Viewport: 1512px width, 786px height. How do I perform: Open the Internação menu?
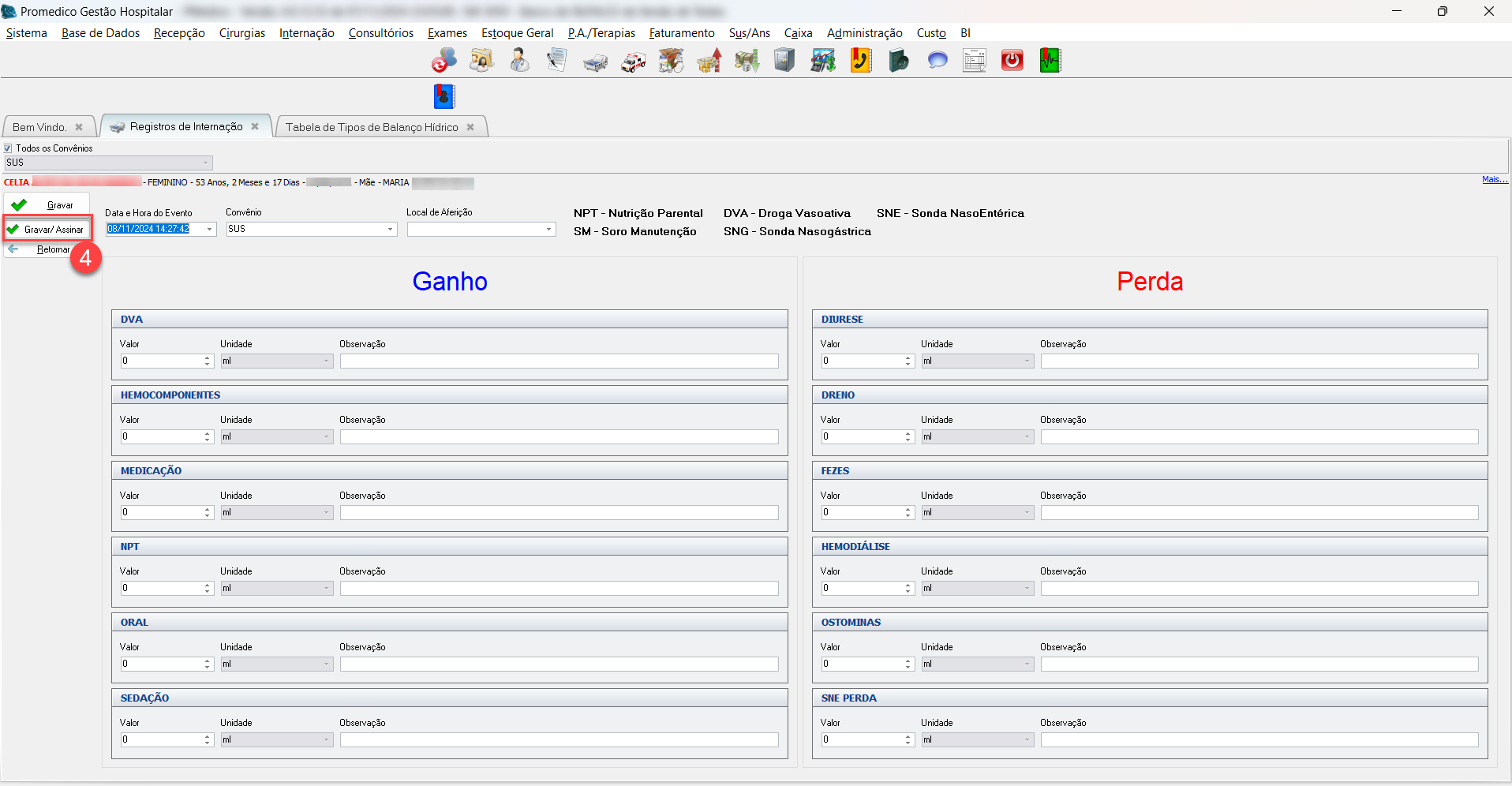tap(306, 33)
